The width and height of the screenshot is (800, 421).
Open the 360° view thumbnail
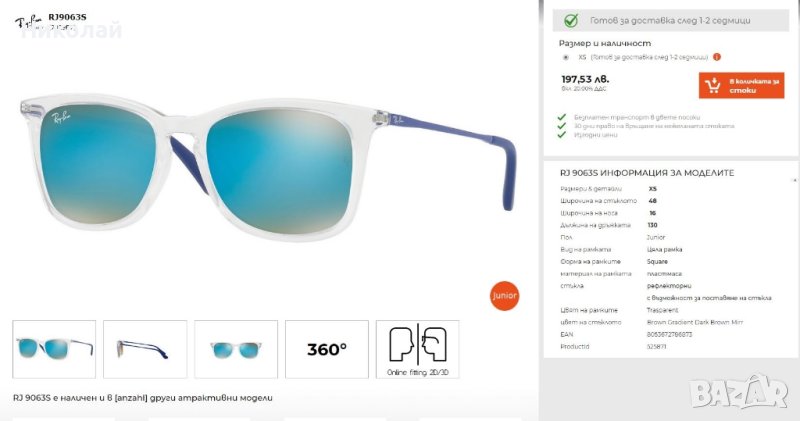[327, 350]
